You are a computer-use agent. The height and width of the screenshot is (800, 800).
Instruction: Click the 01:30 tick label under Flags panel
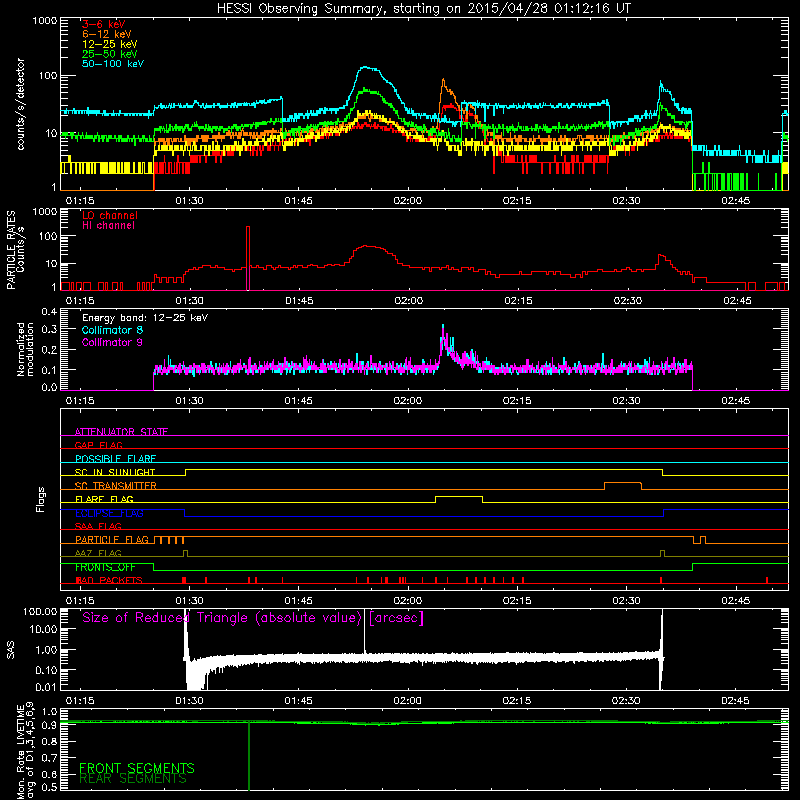click(189, 601)
